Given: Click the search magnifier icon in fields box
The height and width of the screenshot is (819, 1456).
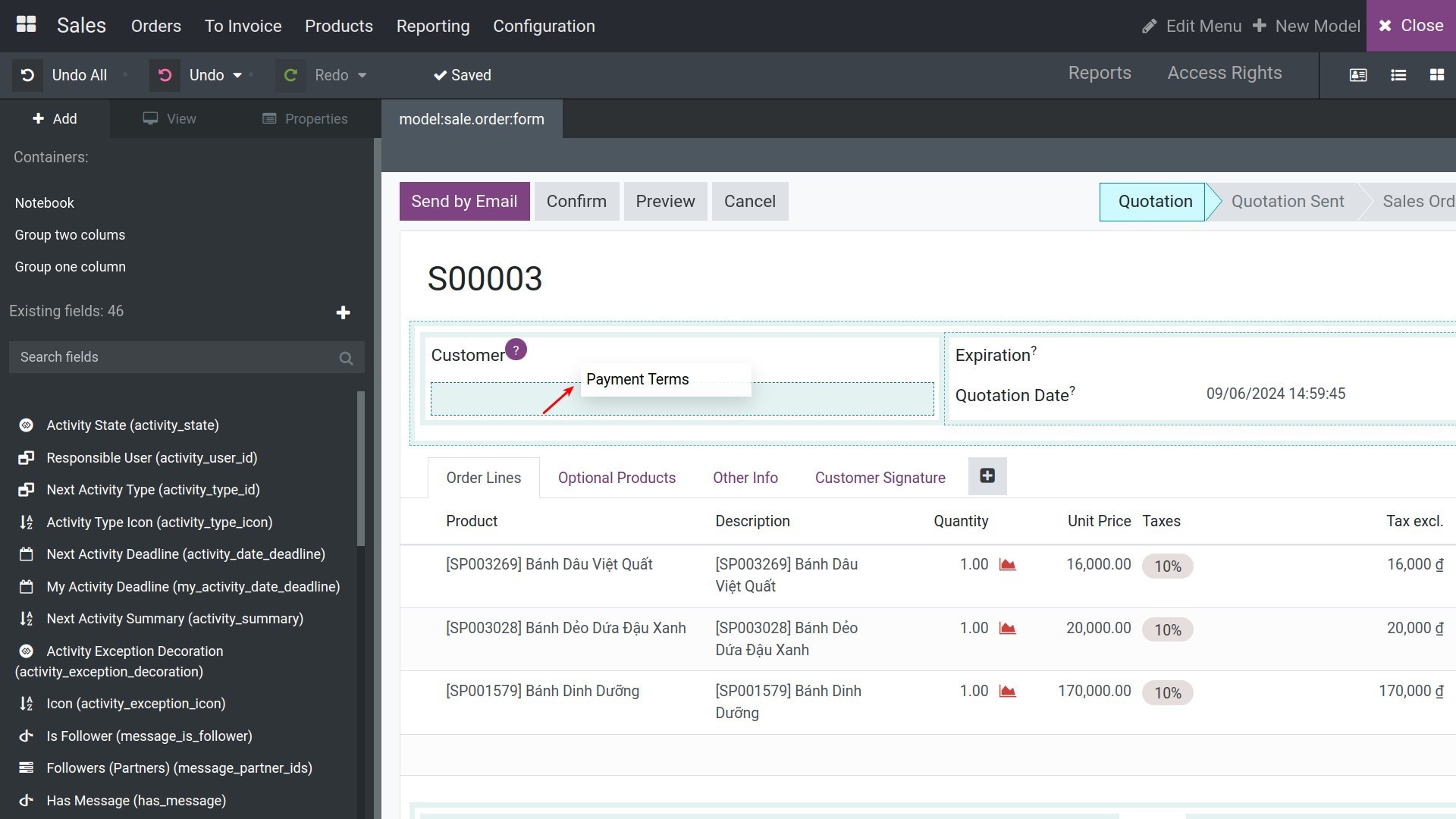Looking at the screenshot, I should (x=346, y=358).
